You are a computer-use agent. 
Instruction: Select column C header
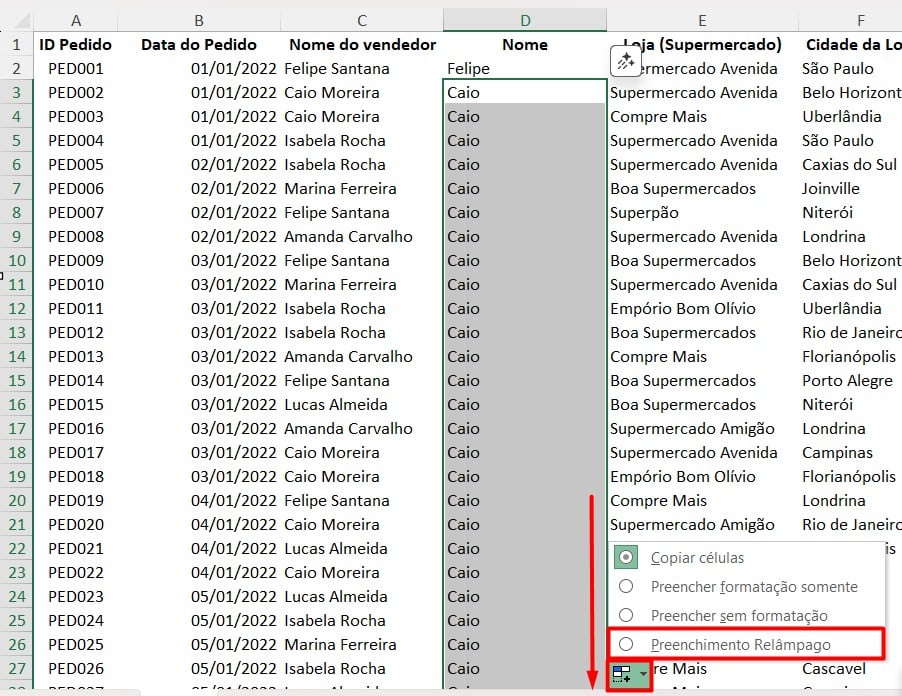tap(361, 20)
